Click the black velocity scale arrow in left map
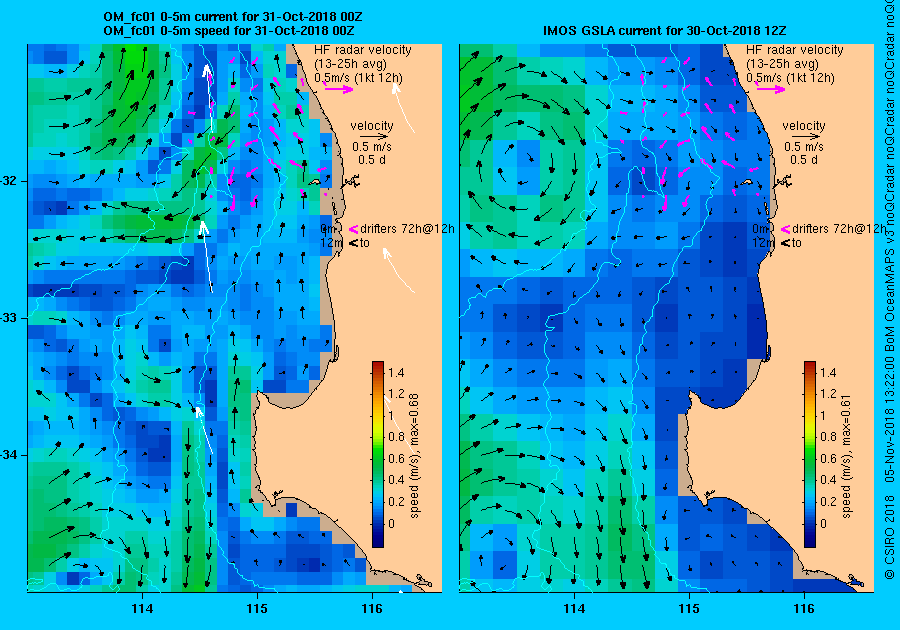900x630 pixels. (372, 137)
